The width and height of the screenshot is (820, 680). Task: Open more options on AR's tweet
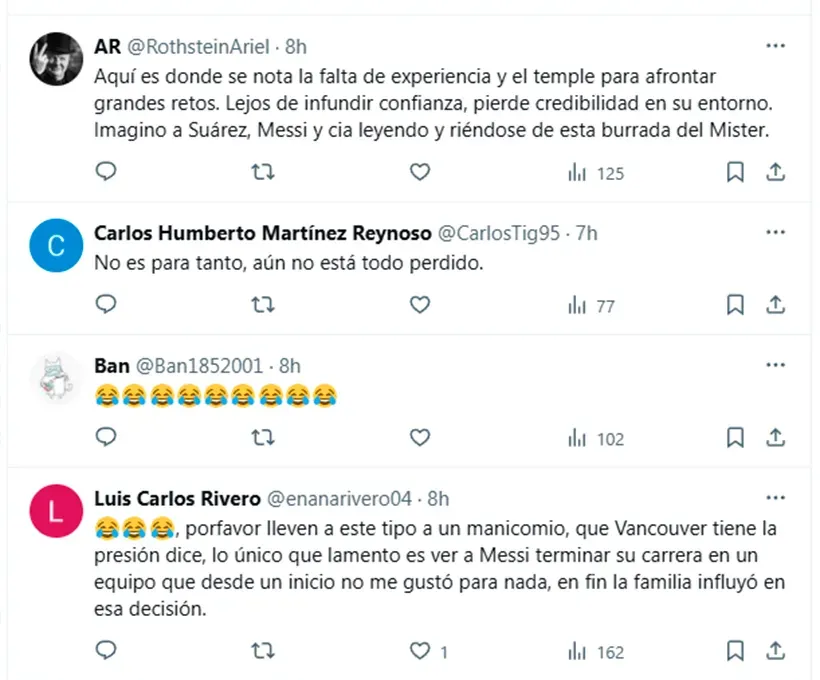point(775,46)
